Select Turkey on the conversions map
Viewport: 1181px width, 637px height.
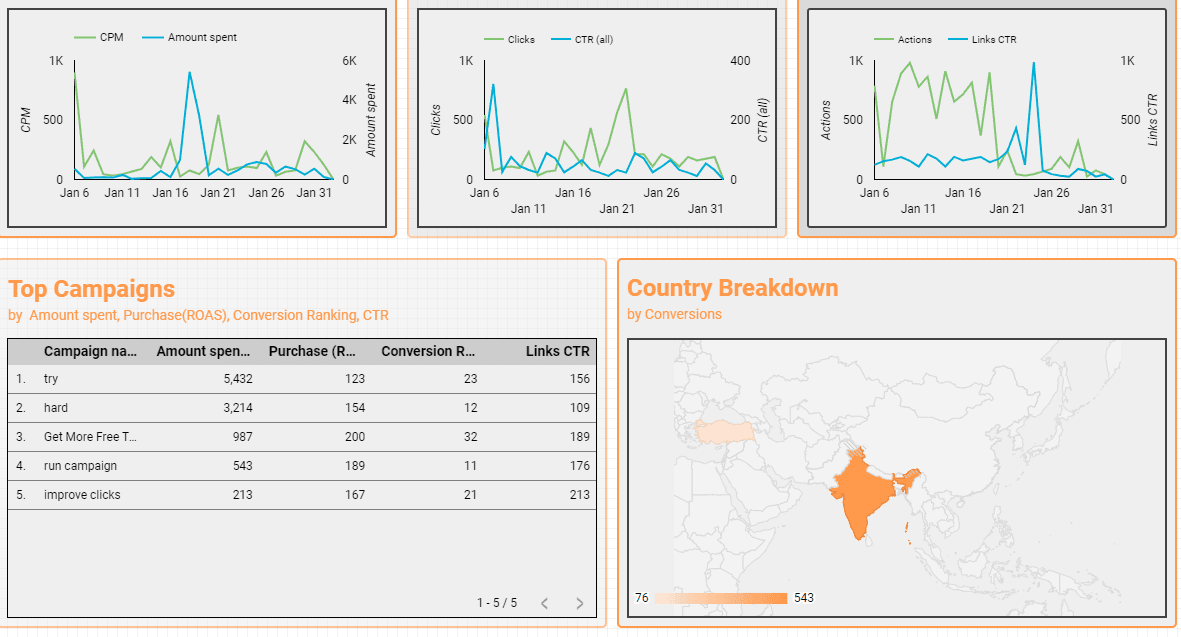(725, 431)
